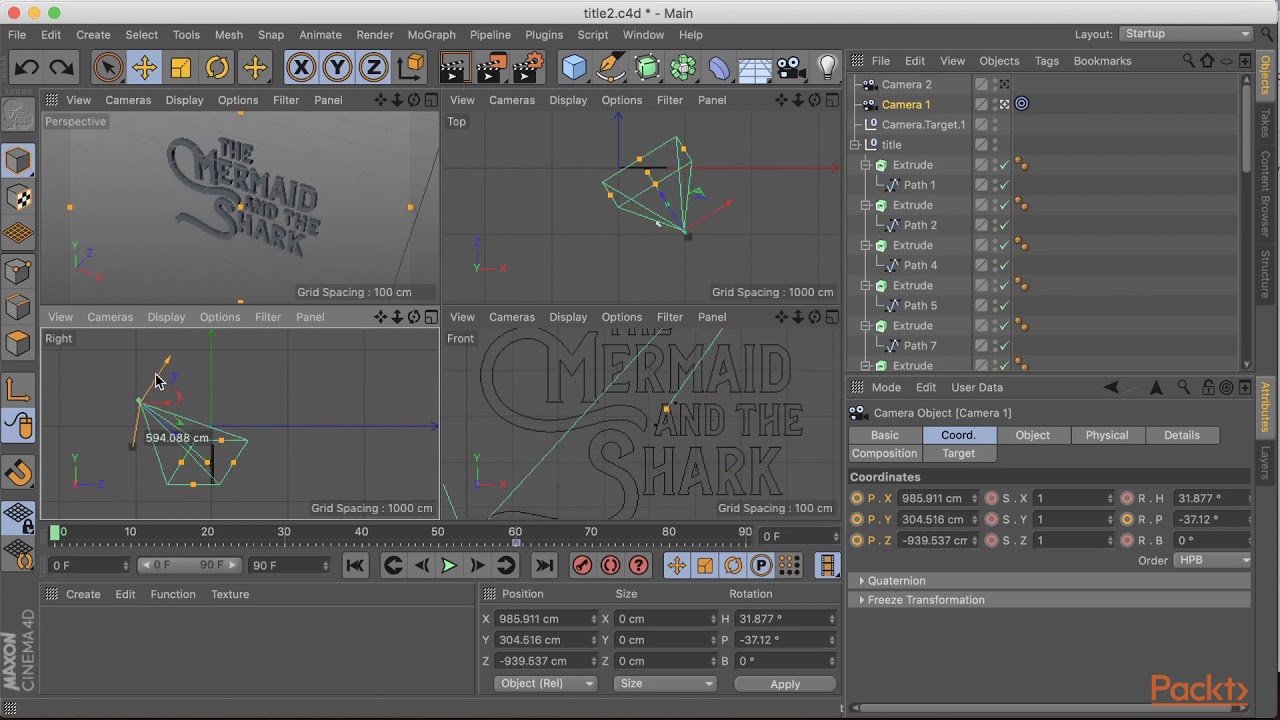Viewport: 1280px width, 720px height.
Task: Switch to the Object tab
Action: pos(1032,435)
